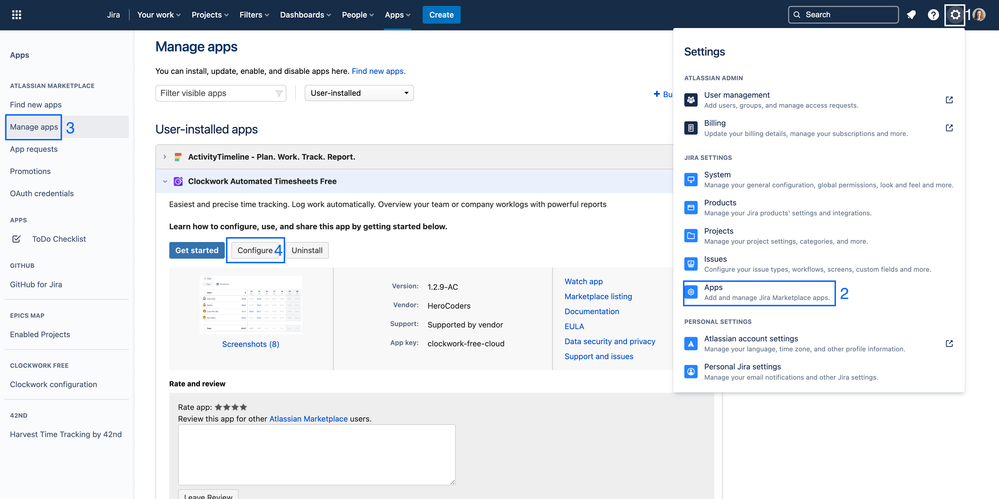The image size is (999, 499).
Task: Click the review text area
Action: (317, 455)
